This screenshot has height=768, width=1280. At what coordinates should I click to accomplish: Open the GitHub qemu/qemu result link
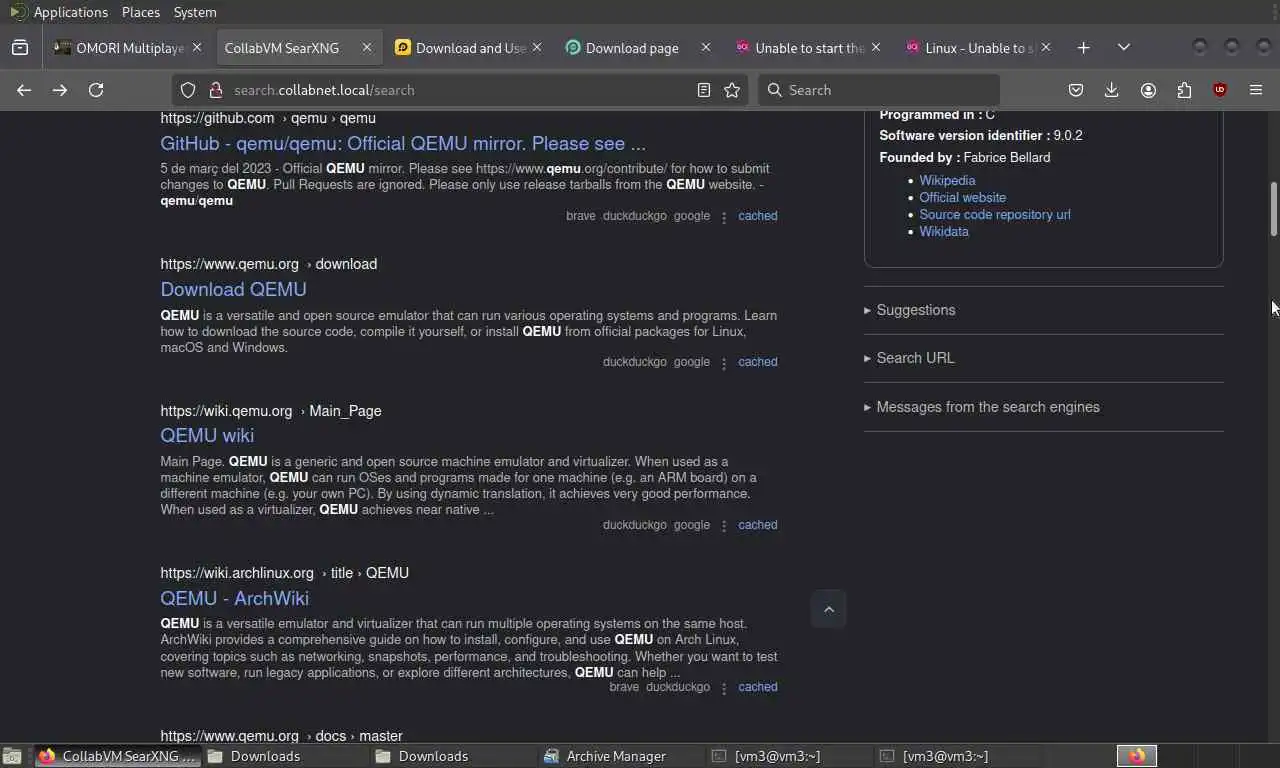403,143
